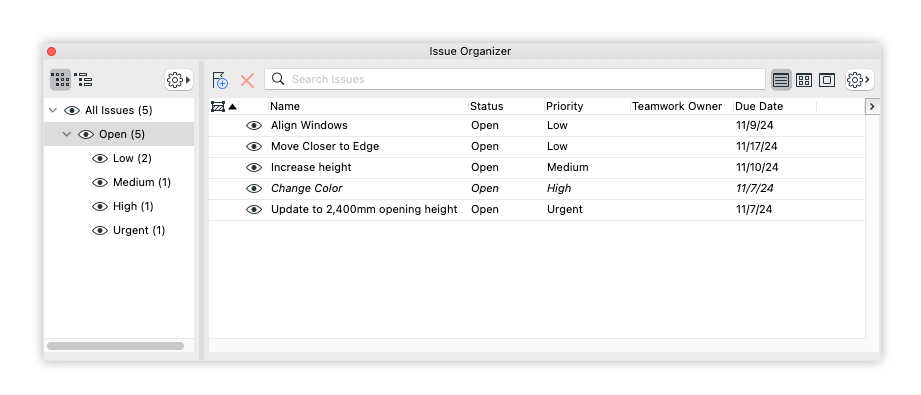
Task: Select the flat grouping view icon in sidebar
Action: (x=60, y=79)
